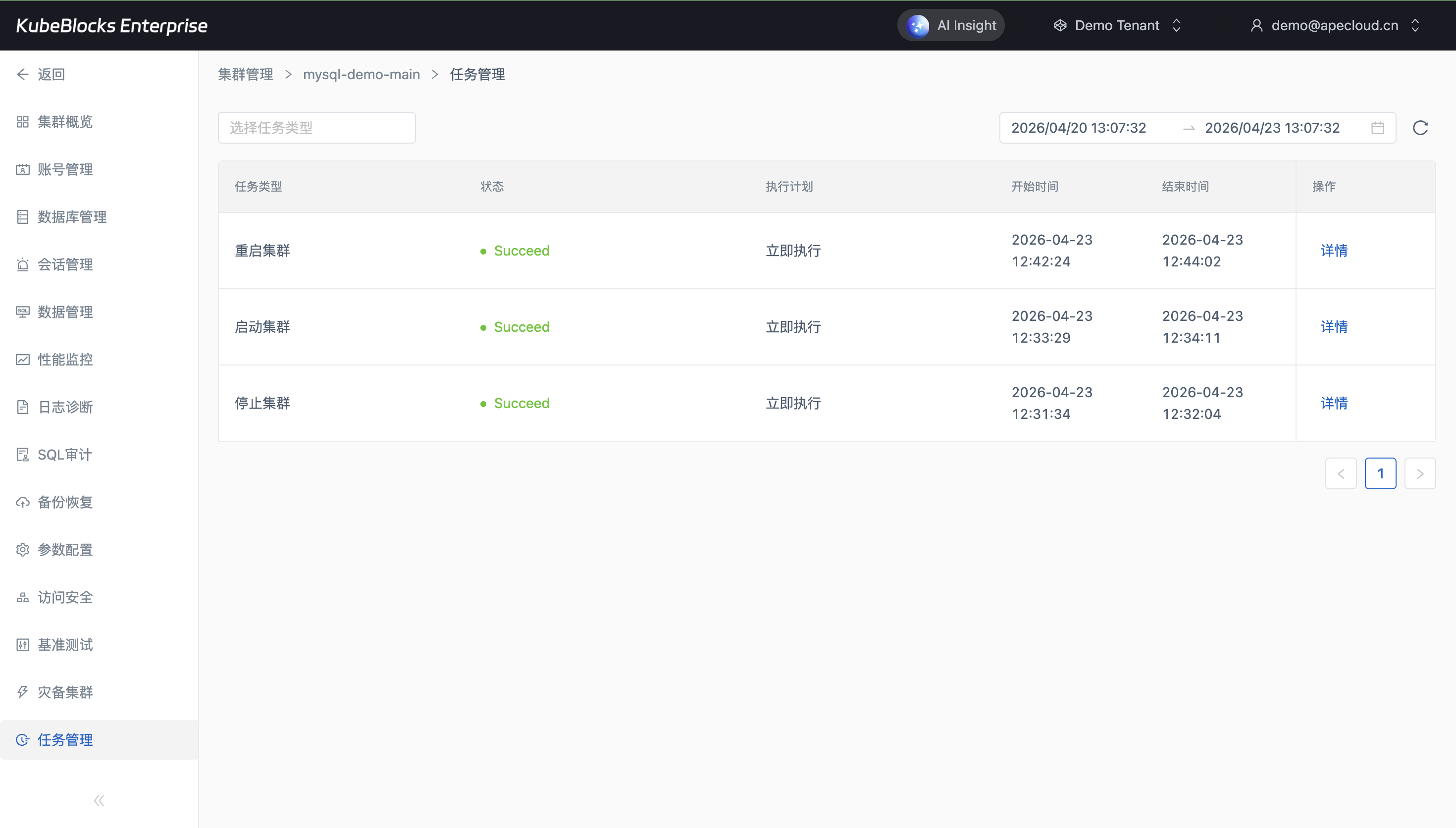
Task: Click the AI Insight sparkle icon
Action: 918,26
